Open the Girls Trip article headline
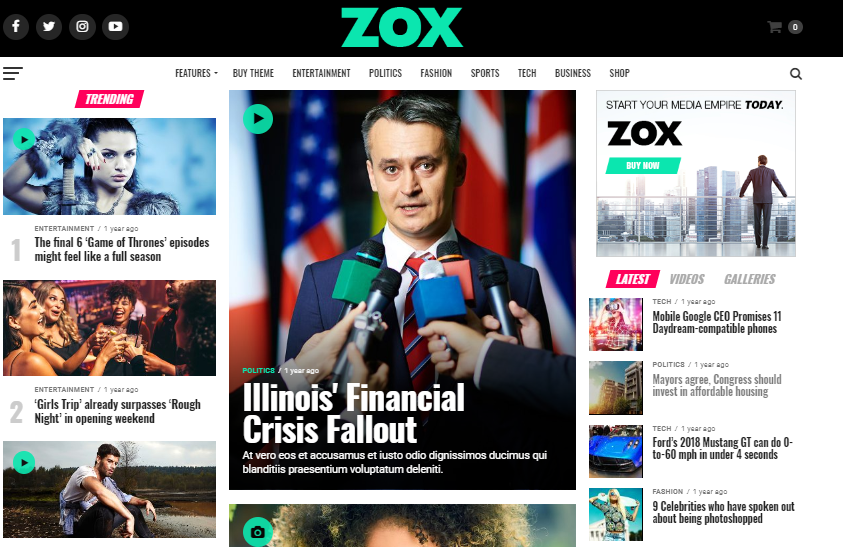This screenshot has height=547, width=843. 117,411
